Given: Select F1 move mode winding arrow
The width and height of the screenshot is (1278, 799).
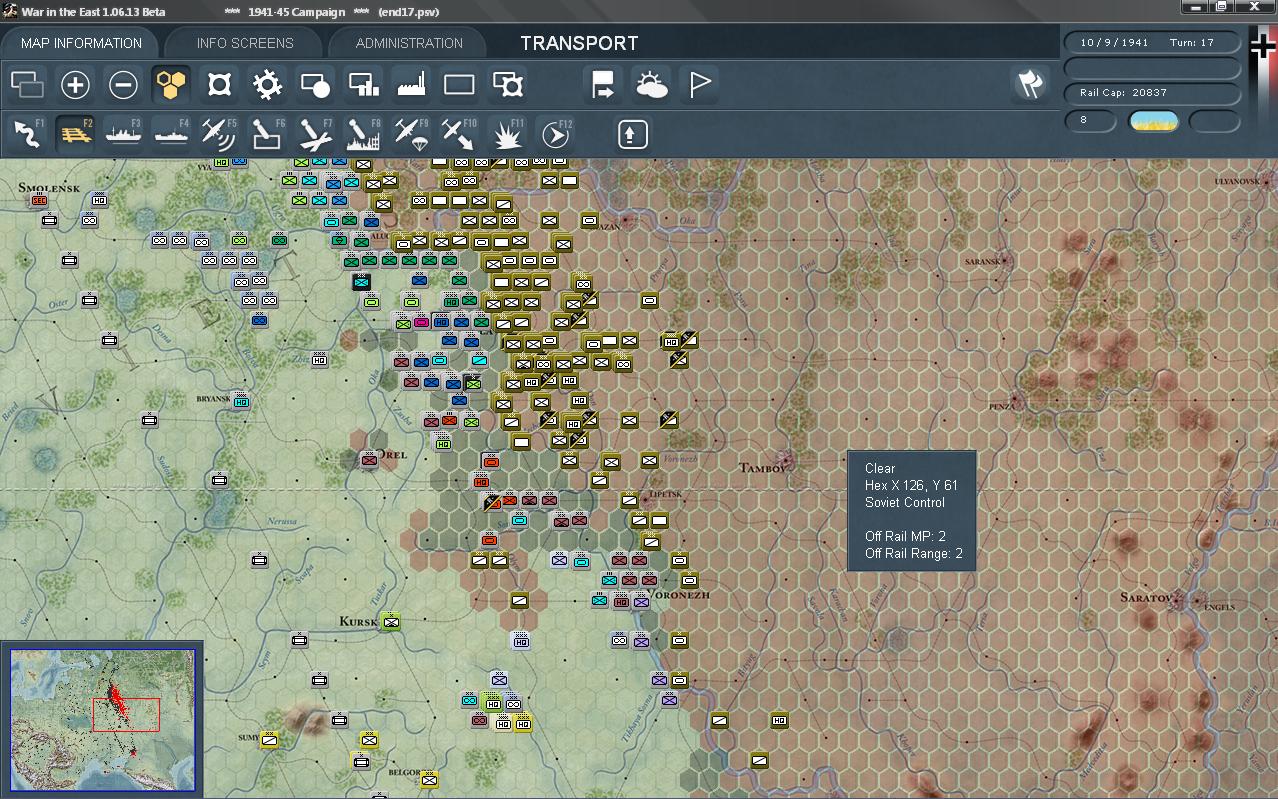Looking at the screenshot, I should pos(27,133).
